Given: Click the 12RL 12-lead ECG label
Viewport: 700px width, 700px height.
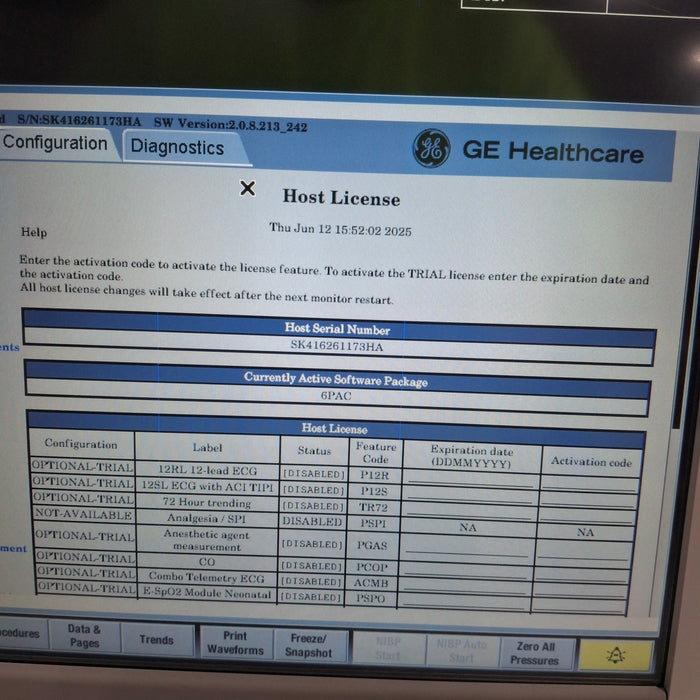Looking at the screenshot, I should point(208,470).
